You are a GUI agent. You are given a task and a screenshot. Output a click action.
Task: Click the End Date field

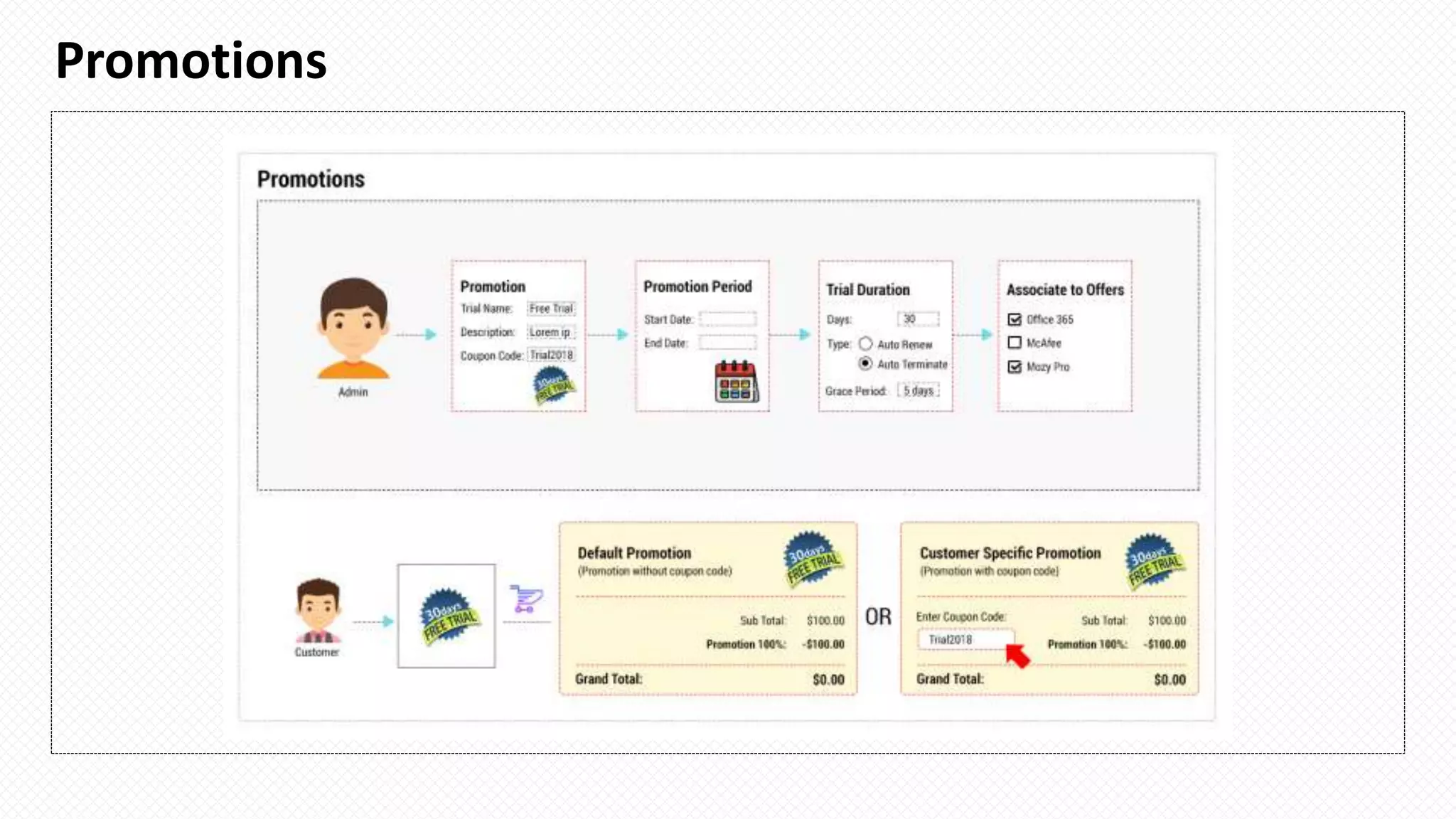click(727, 343)
